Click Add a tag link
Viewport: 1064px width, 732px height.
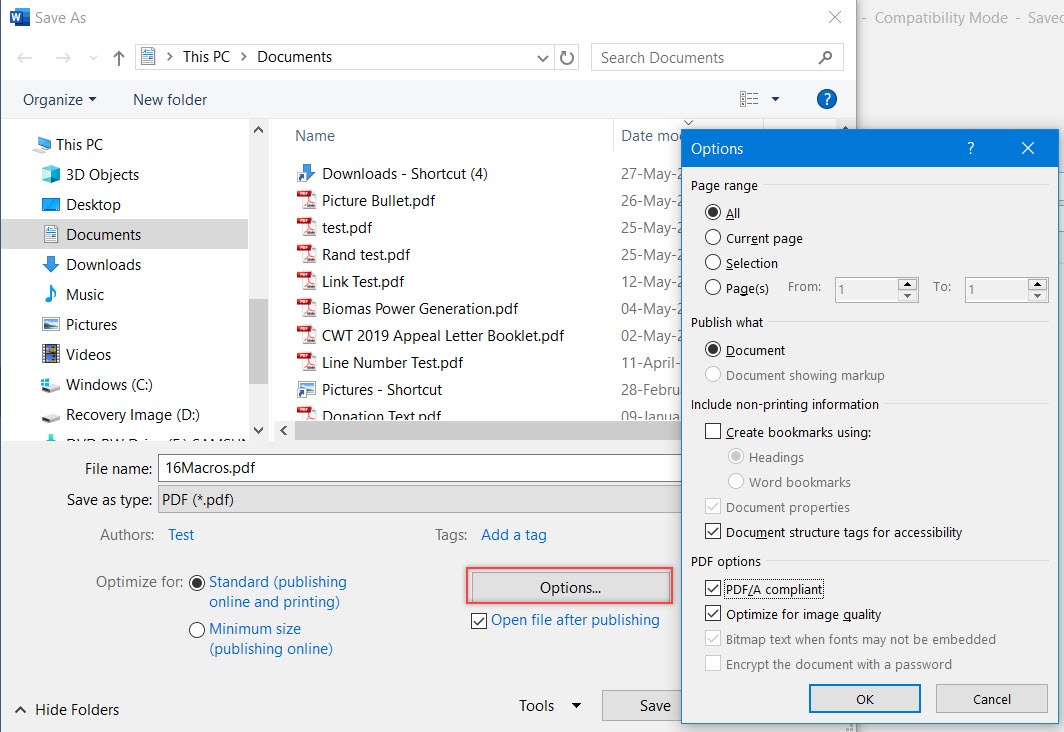coord(514,535)
